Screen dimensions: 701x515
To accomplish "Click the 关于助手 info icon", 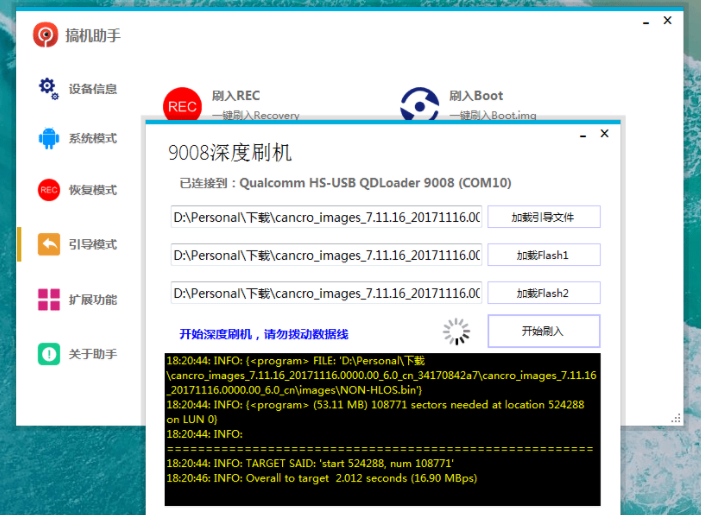I will (48, 354).
